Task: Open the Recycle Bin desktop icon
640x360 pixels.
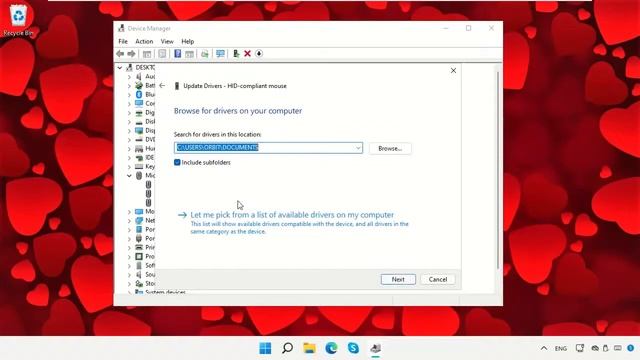Action: [x=18, y=20]
